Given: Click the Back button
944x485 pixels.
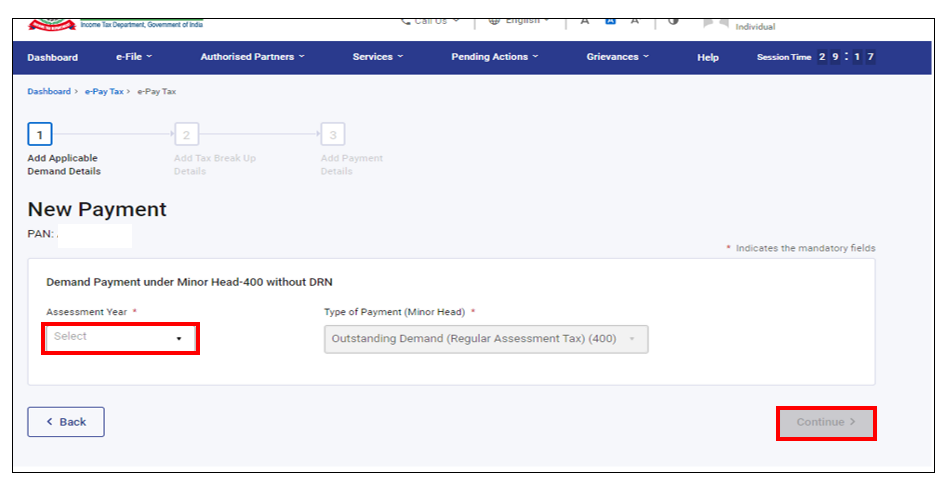Looking at the screenshot, I should tap(66, 422).
